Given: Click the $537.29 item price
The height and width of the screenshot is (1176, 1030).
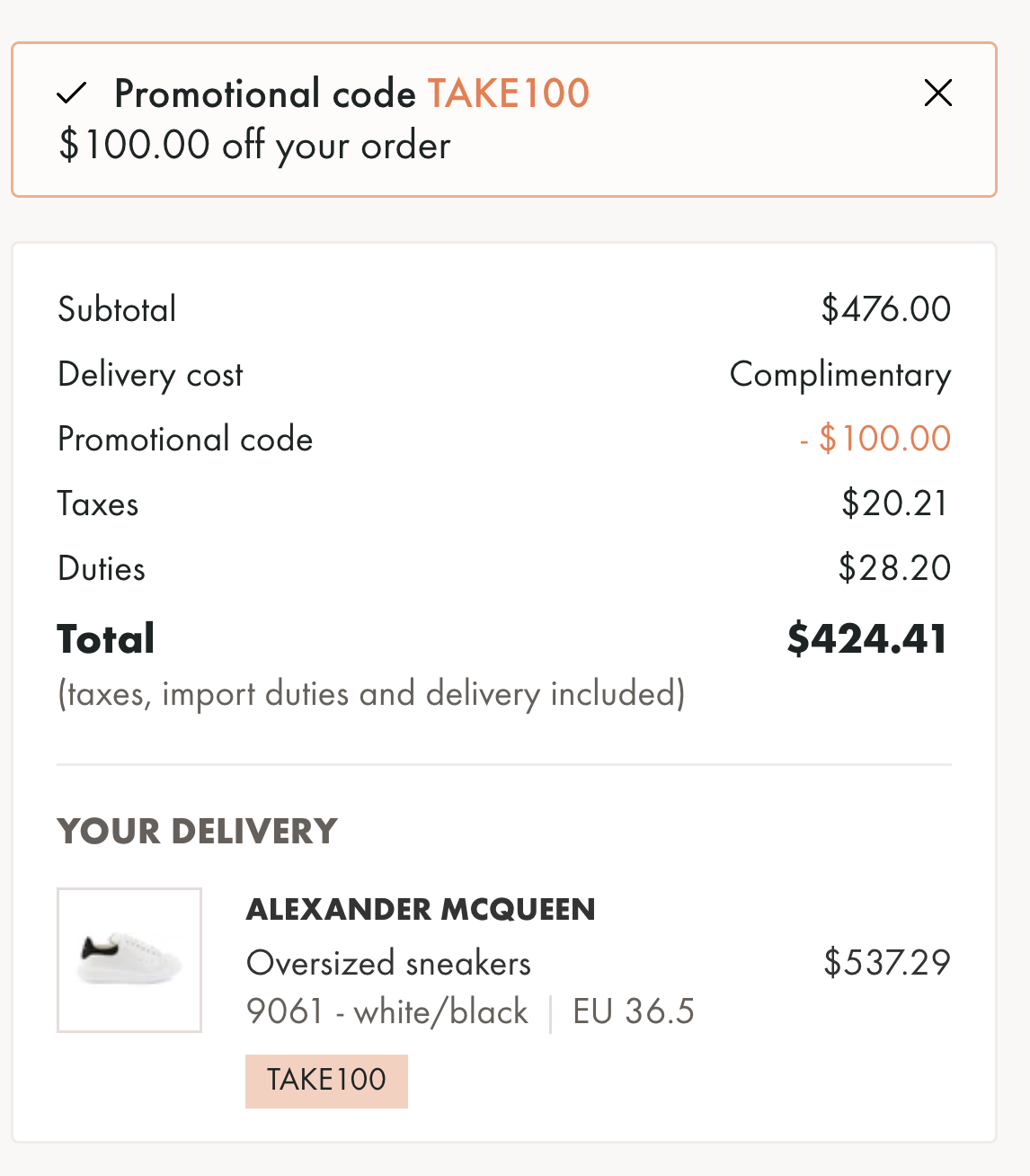Looking at the screenshot, I should coord(886,962).
